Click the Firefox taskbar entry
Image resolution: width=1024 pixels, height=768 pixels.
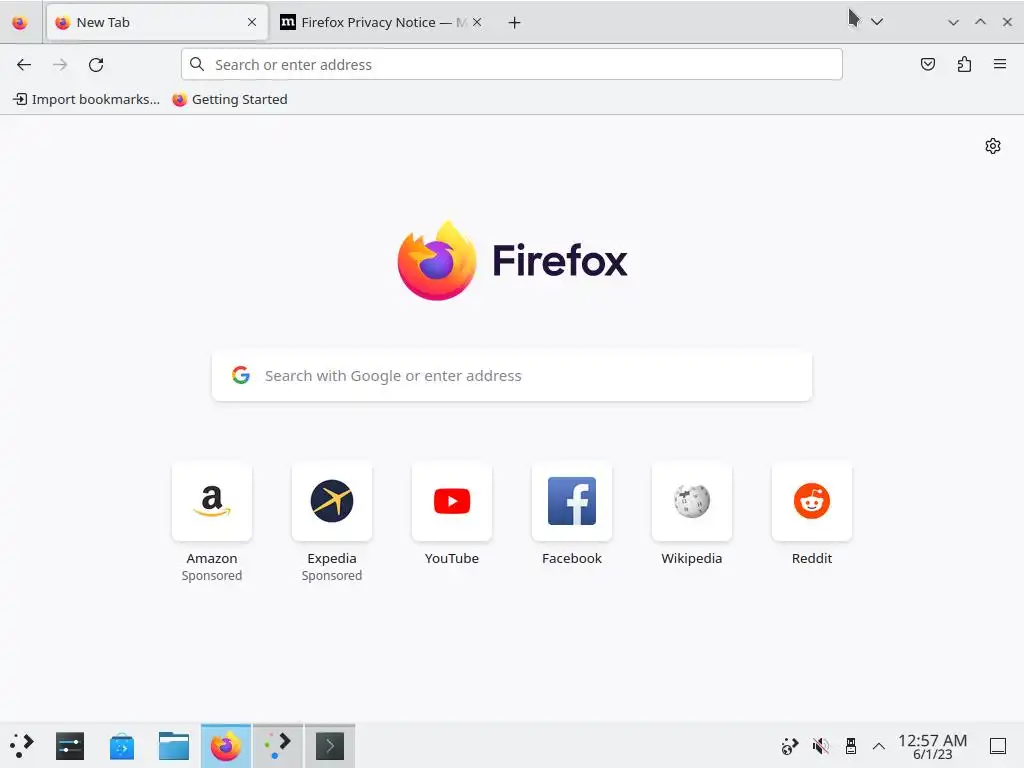[226, 746]
